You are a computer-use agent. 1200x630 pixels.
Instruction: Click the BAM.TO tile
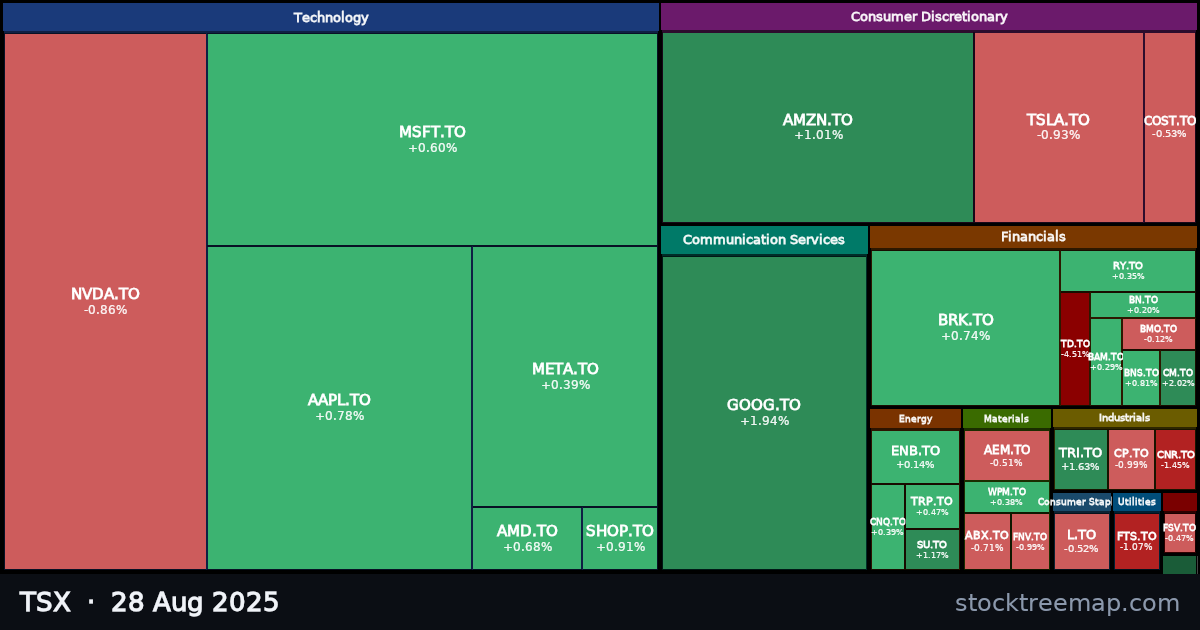pyautogui.click(x=1106, y=362)
